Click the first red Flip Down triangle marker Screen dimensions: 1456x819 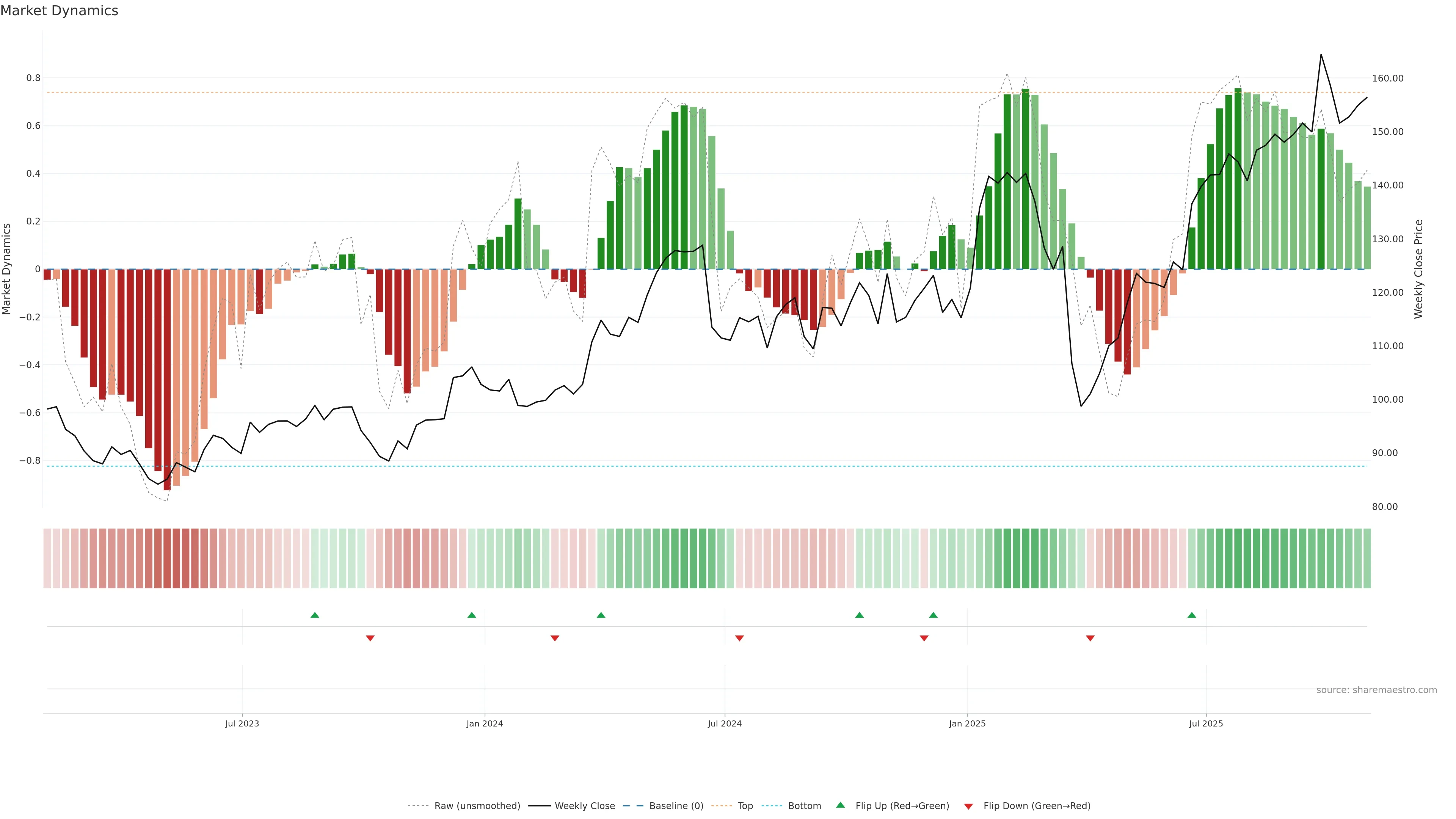pos(370,638)
